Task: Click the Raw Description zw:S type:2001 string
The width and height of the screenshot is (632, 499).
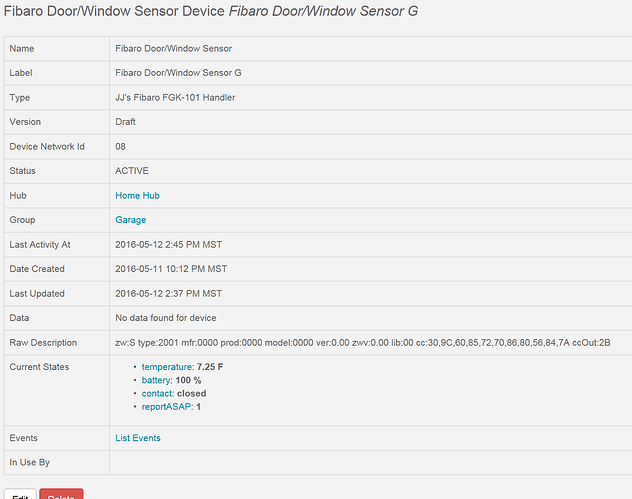Action: pos(363,343)
